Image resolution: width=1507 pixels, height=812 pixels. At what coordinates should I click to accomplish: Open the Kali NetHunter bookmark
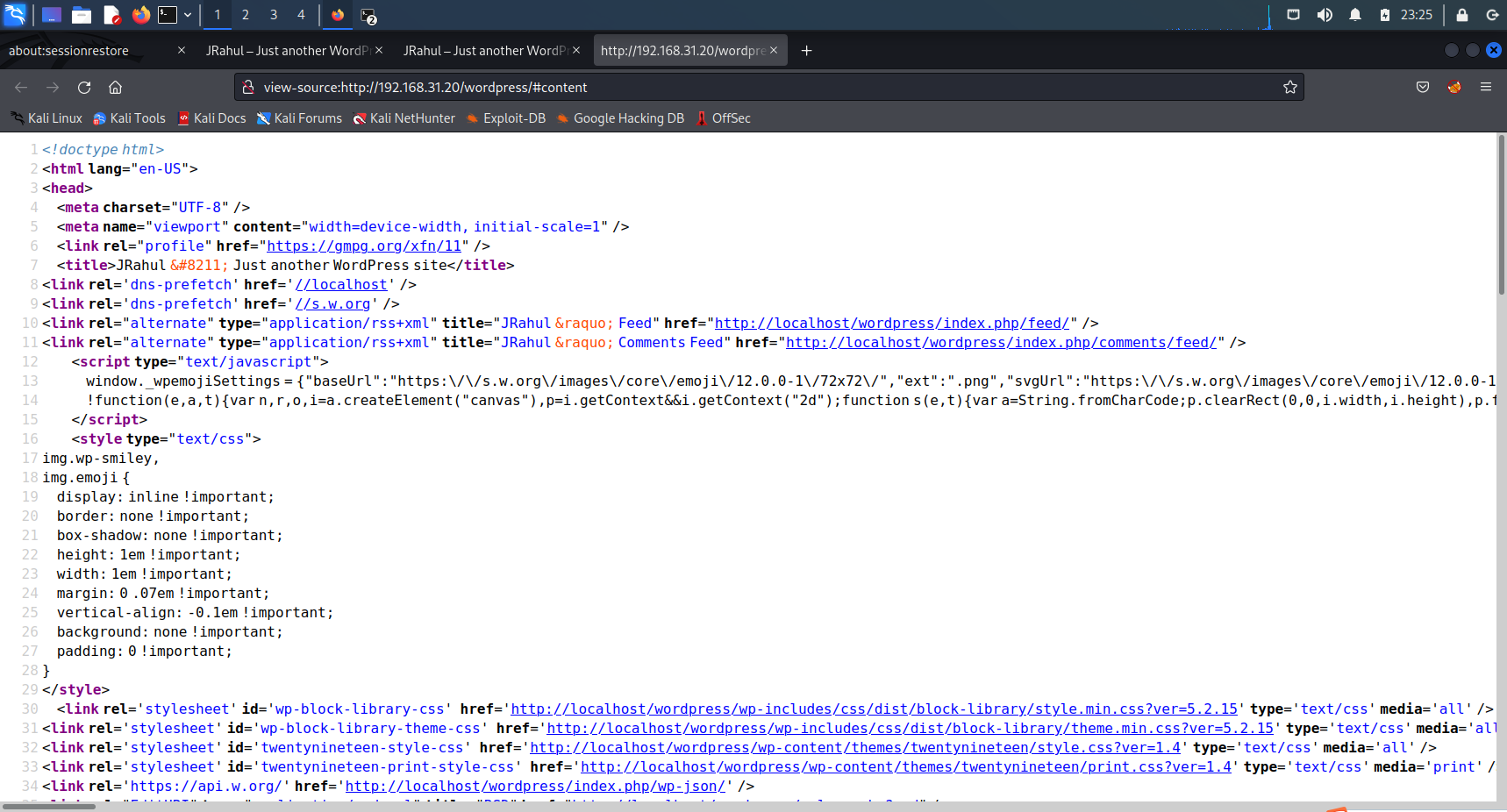[404, 118]
